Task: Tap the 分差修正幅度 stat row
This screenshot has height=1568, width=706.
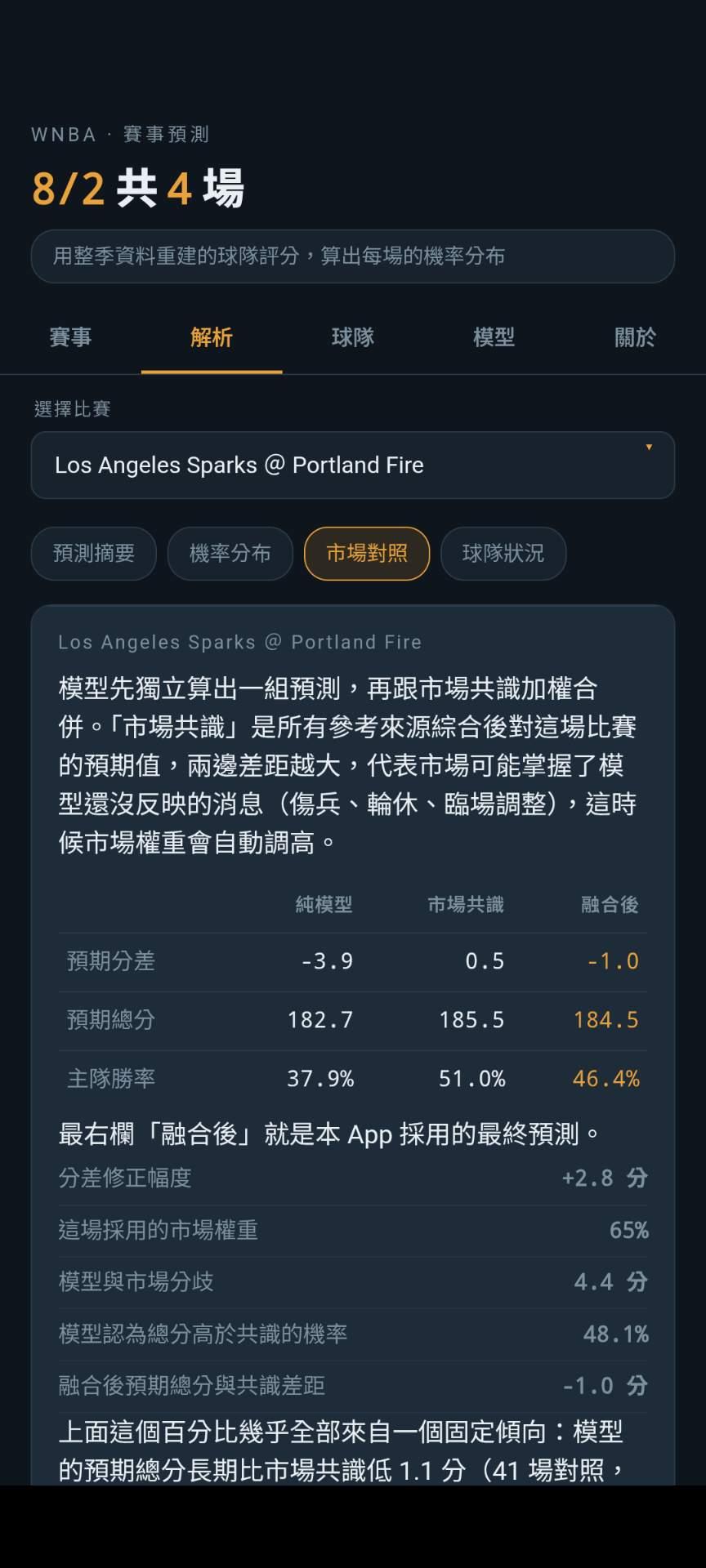Action: [353, 1178]
